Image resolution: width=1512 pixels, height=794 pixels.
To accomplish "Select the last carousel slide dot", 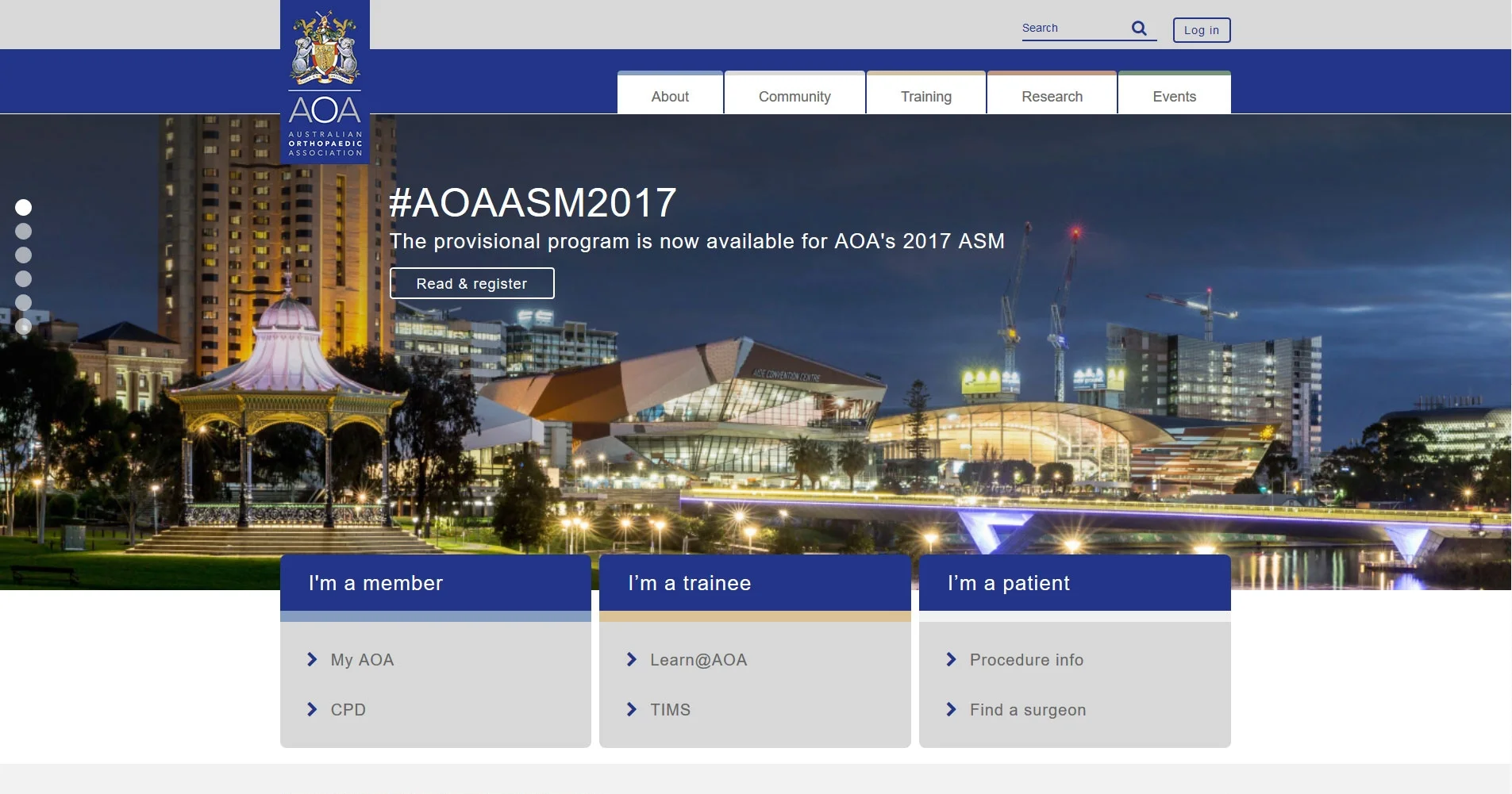I will pyautogui.click(x=24, y=325).
